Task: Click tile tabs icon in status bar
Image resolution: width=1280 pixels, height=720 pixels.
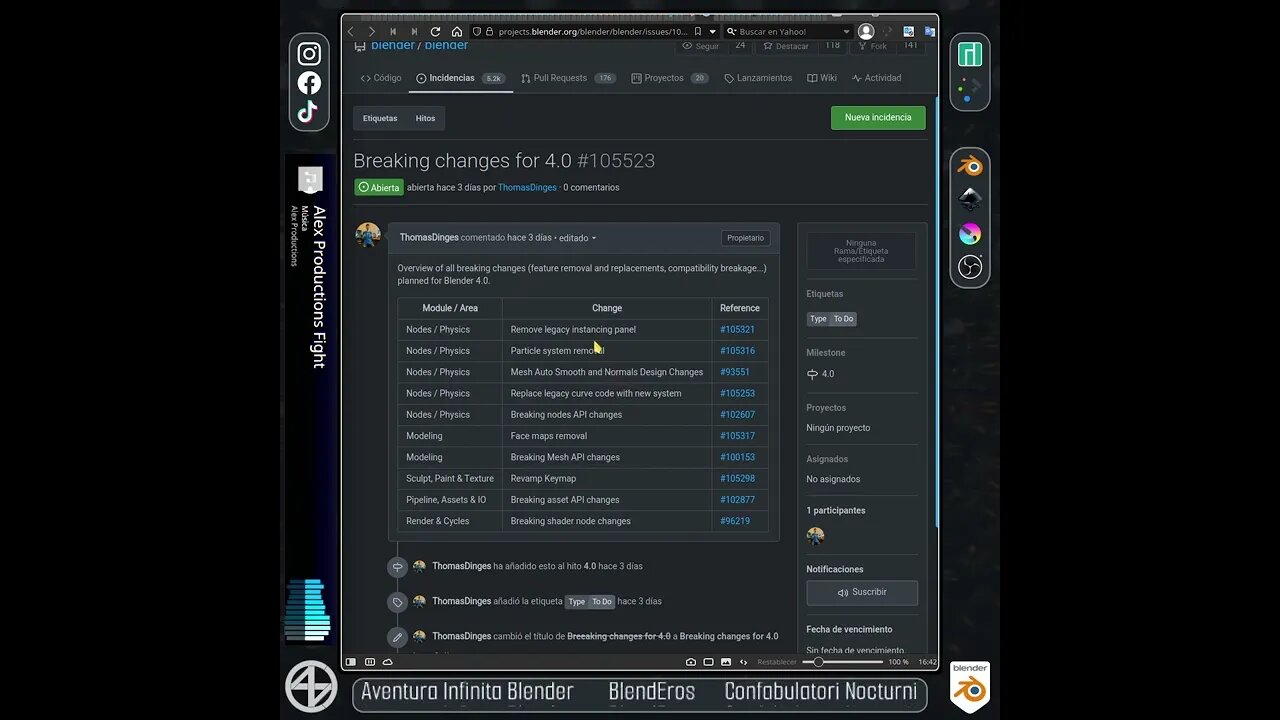Action: coord(370,662)
